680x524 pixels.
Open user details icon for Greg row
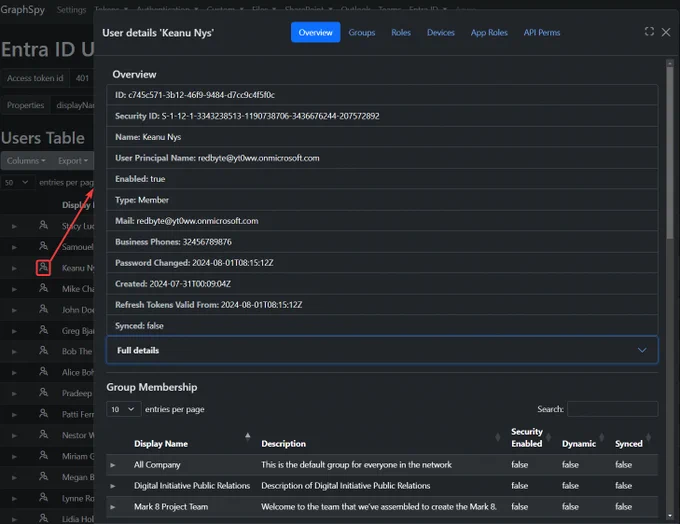[43, 330]
